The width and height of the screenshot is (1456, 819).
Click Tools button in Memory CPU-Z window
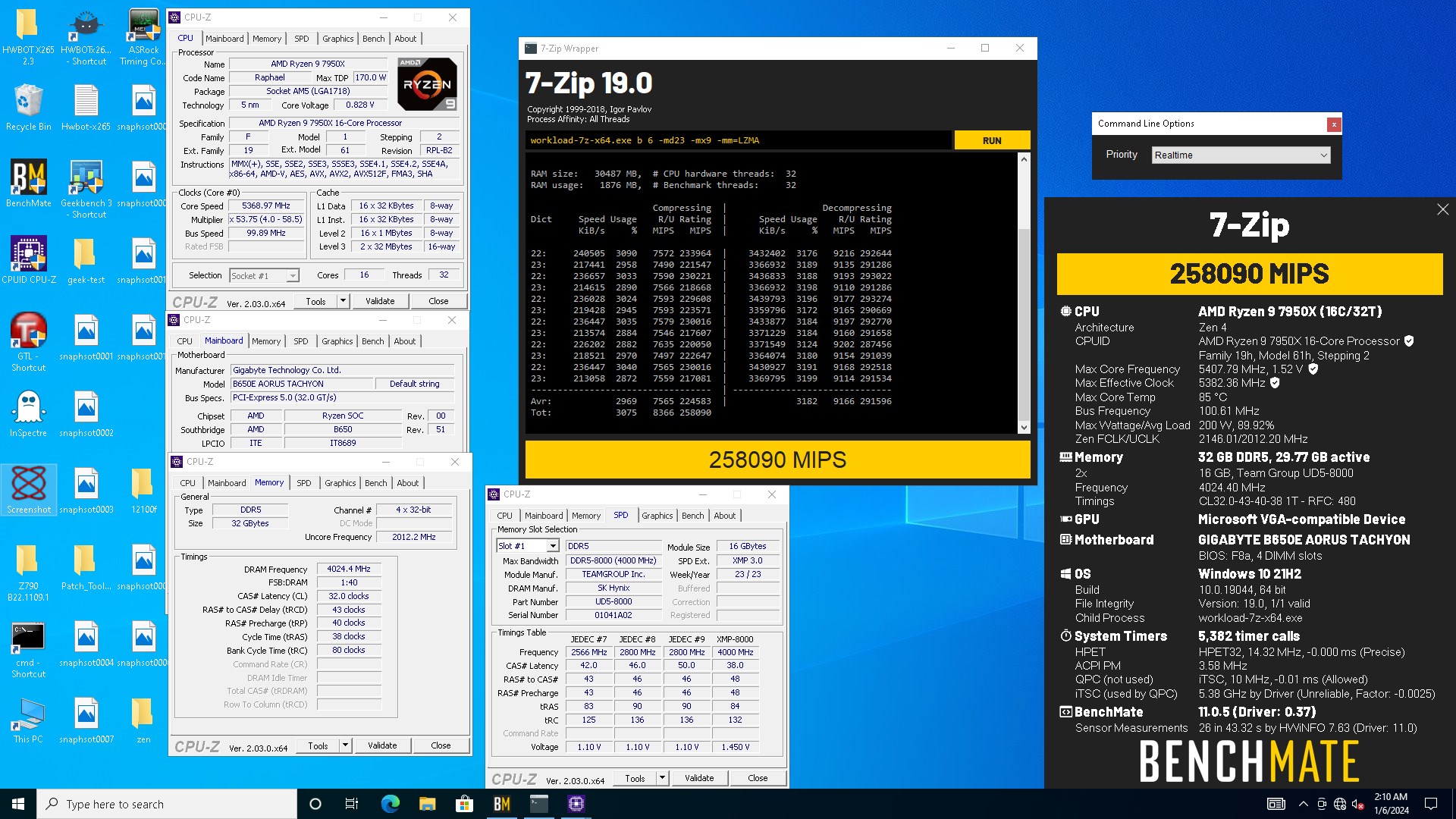[x=318, y=745]
